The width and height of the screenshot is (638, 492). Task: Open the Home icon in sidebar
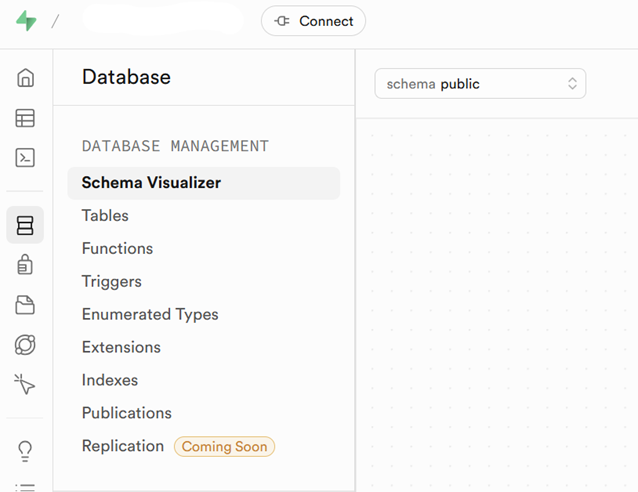pyautogui.click(x=25, y=78)
